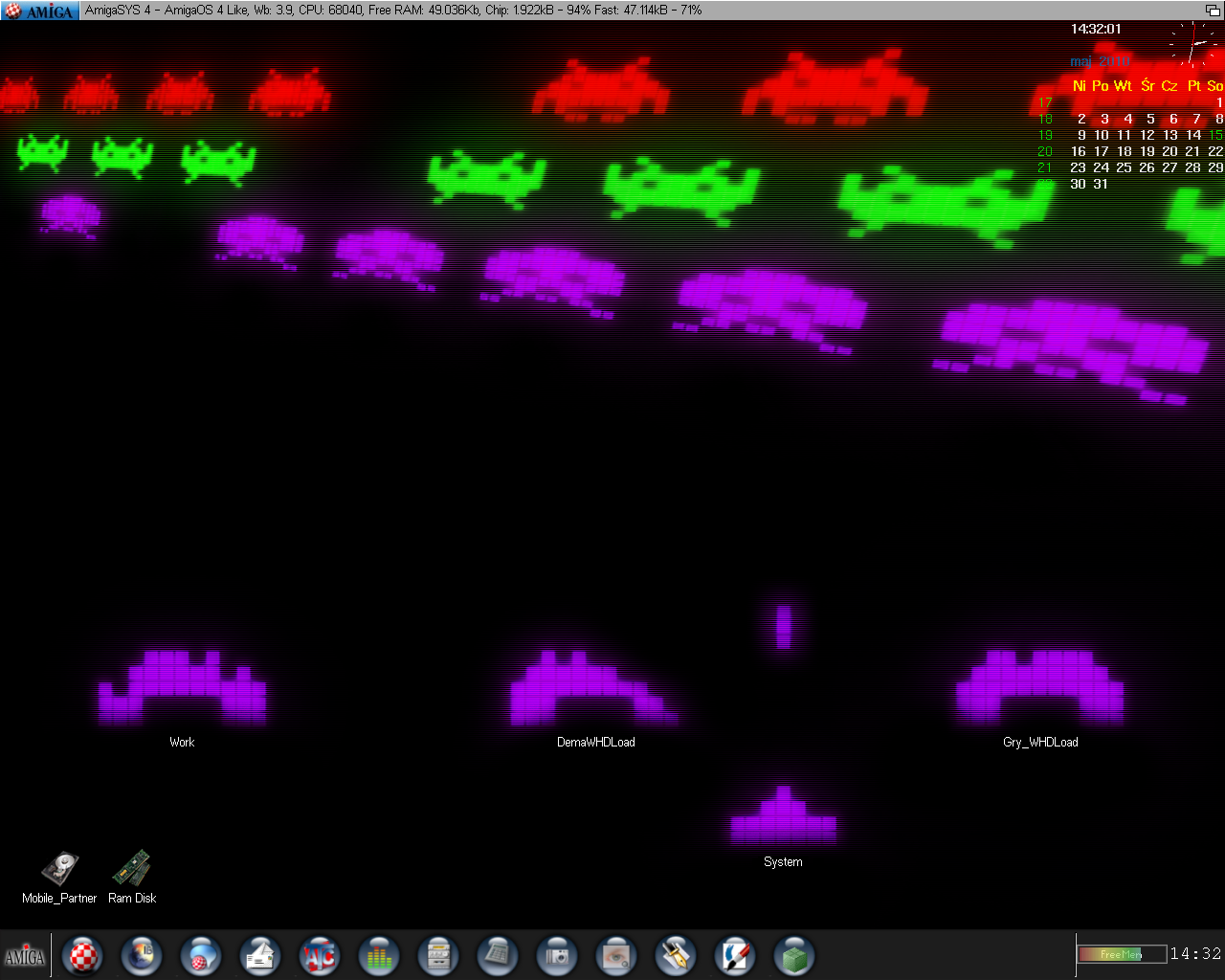Click the analog clock widget
This screenshot has height=980, width=1225.
[x=1194, y=45]
